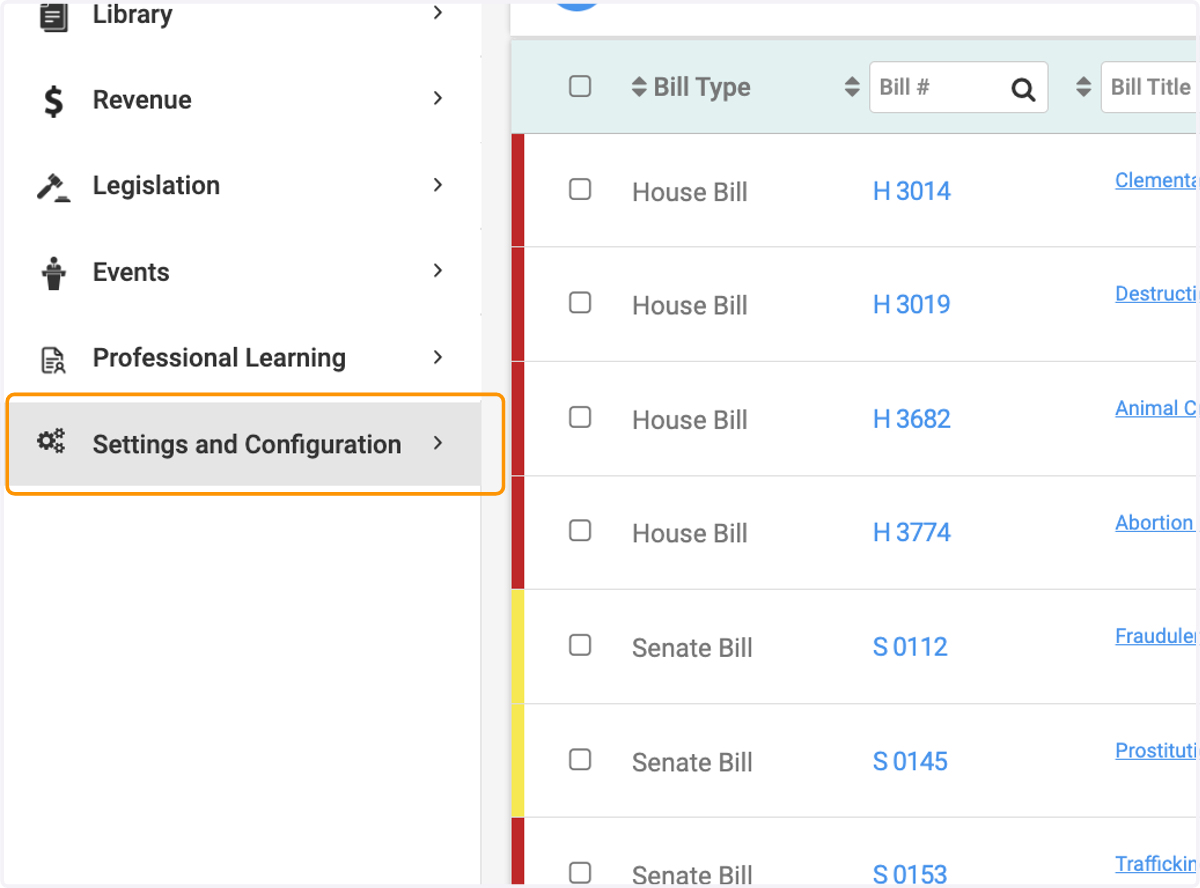This screenshot has width=1200, height=888.
Task: Open bill number link S 0112
Action: 910,647
